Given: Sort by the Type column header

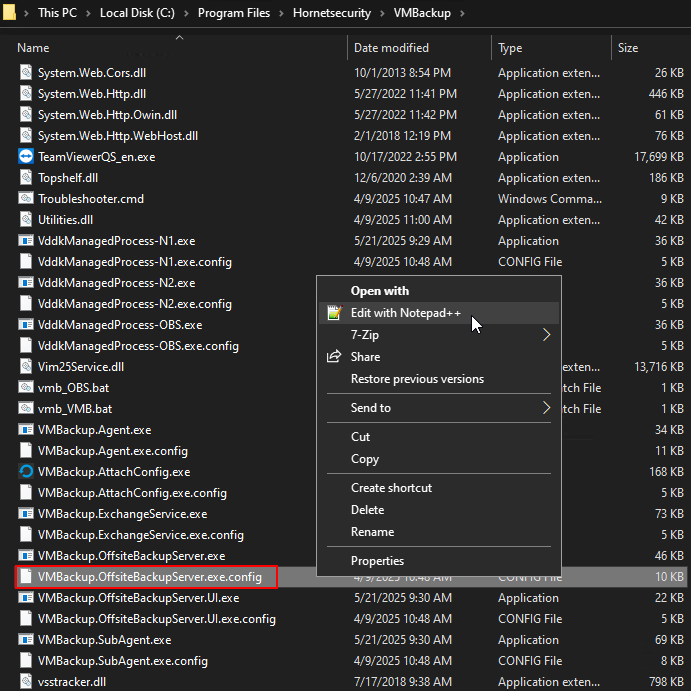Looking at the screenshot, I should [510, 48].
